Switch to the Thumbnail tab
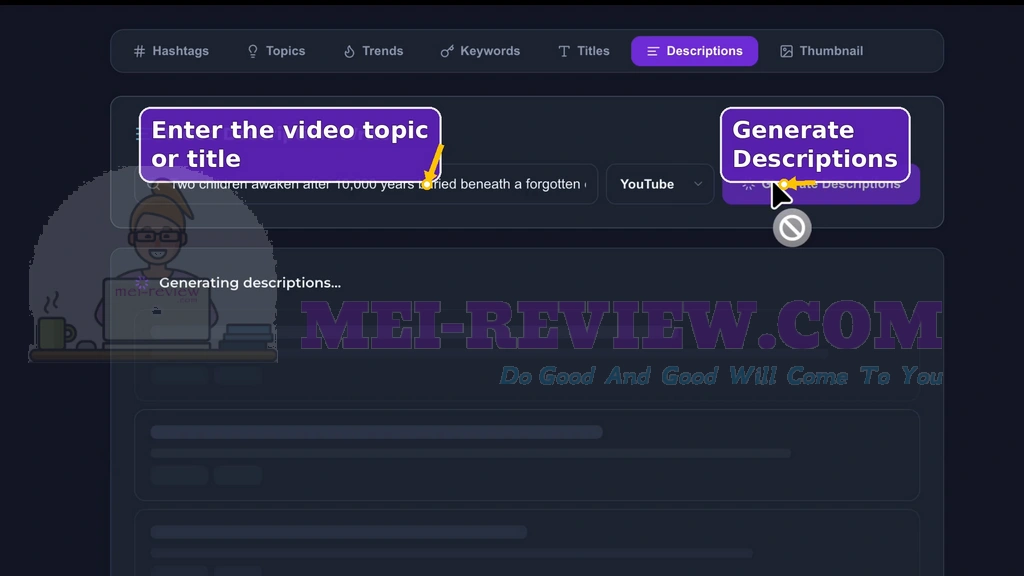The width and height of the screenshot is (1024, 576). (x=822, y=51)
